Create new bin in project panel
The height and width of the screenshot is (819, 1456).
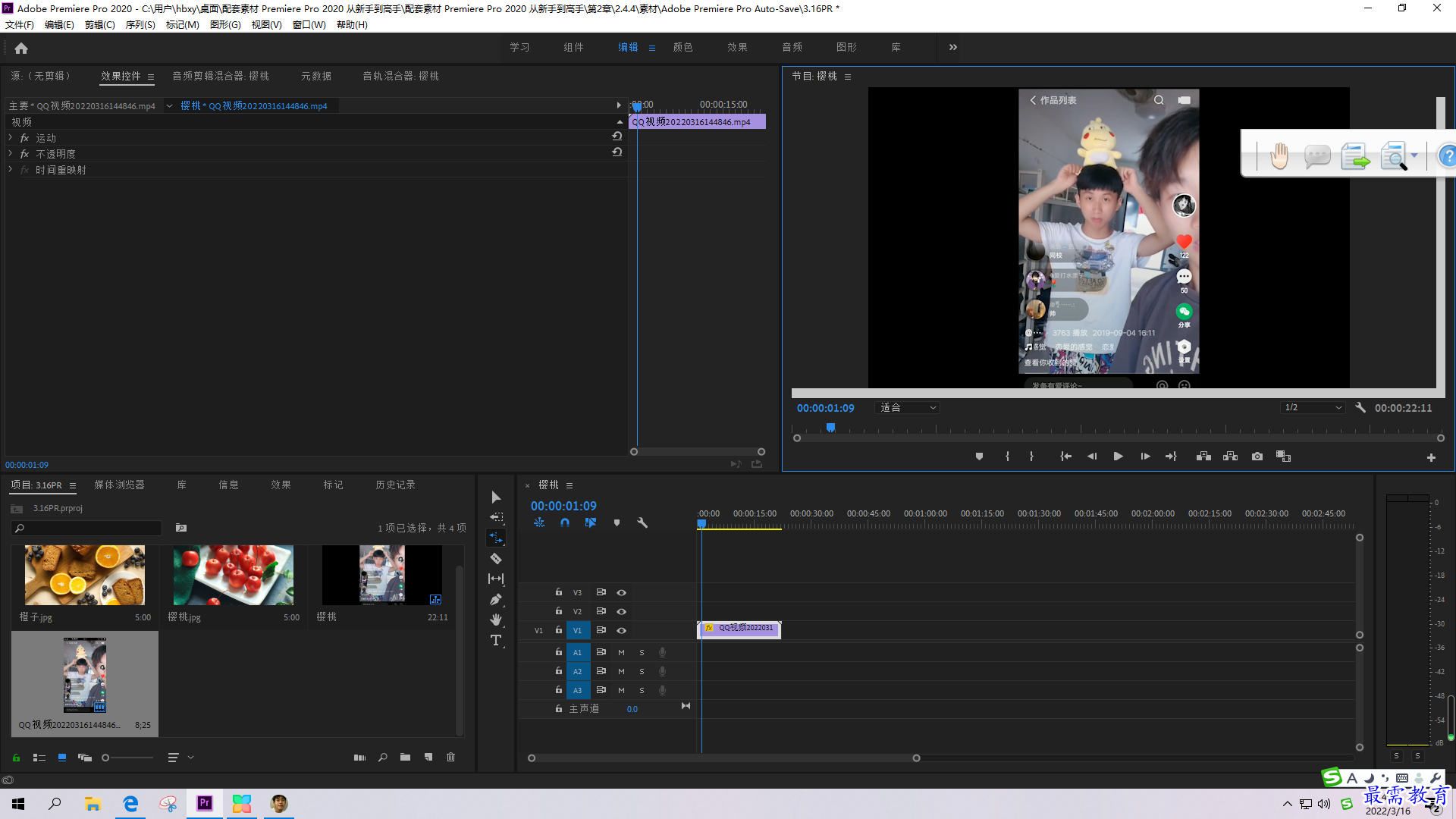click(x=406, y=758)
